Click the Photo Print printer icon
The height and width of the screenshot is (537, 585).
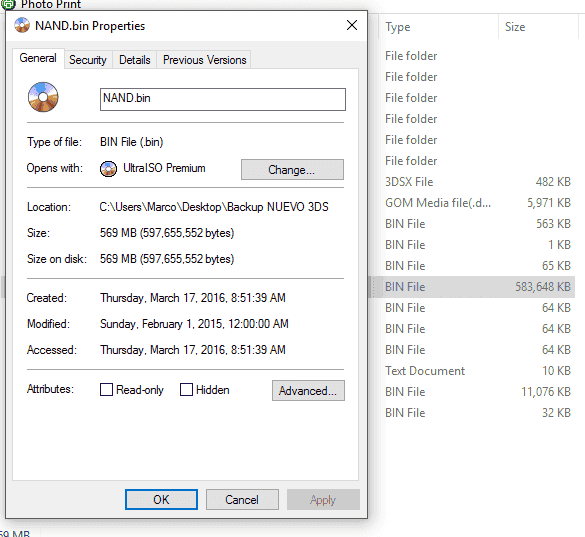[x=8, y=4]
